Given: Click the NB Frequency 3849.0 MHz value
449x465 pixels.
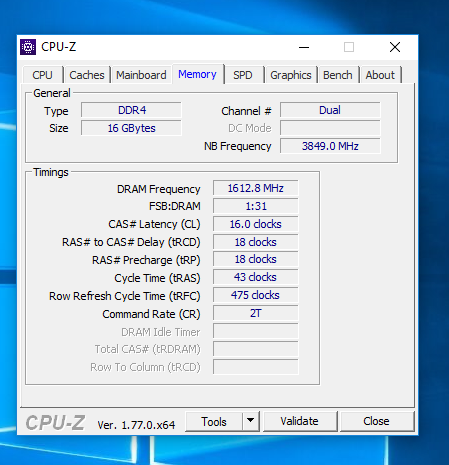Looking at the screenshot, I should pyautogui.click(x=330, y=146).
